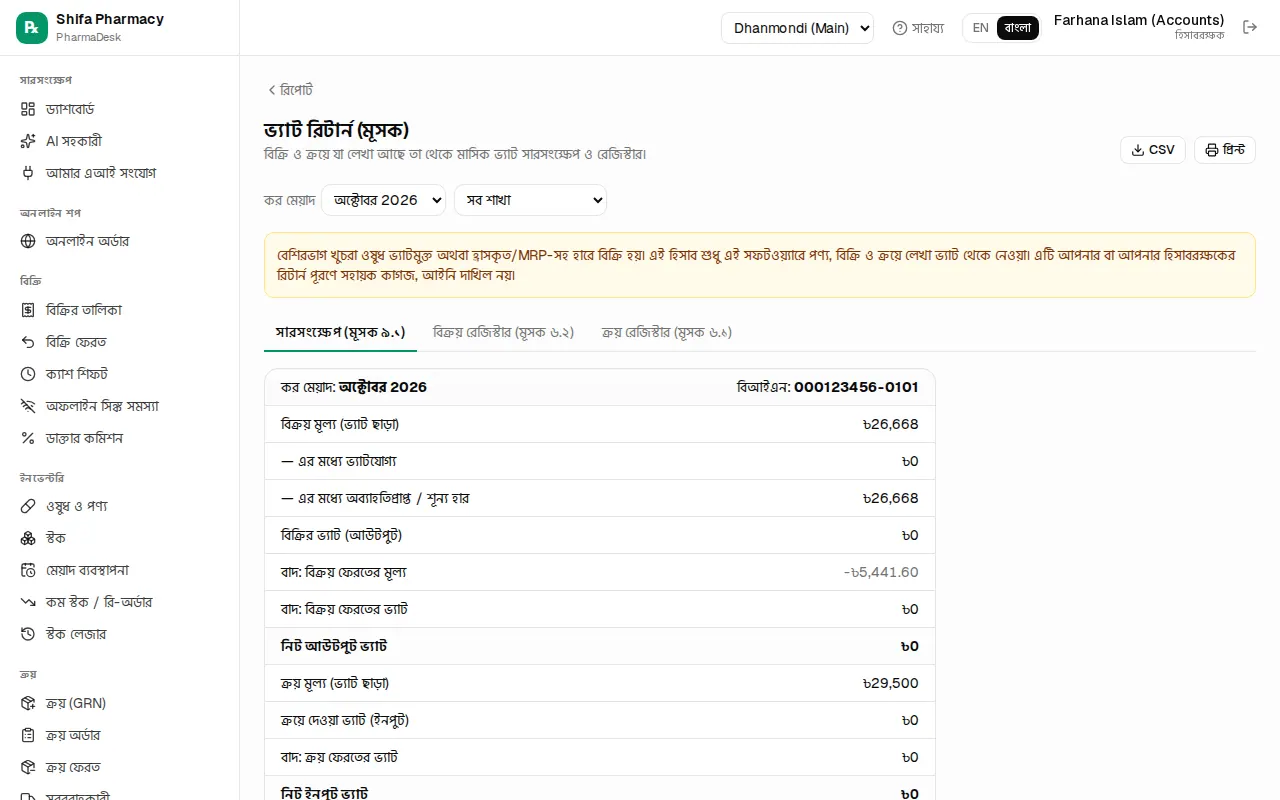Click the ডাক্তার কমিশন percent icon
This screenshot has width=1280, height=800.
point(28,438)
